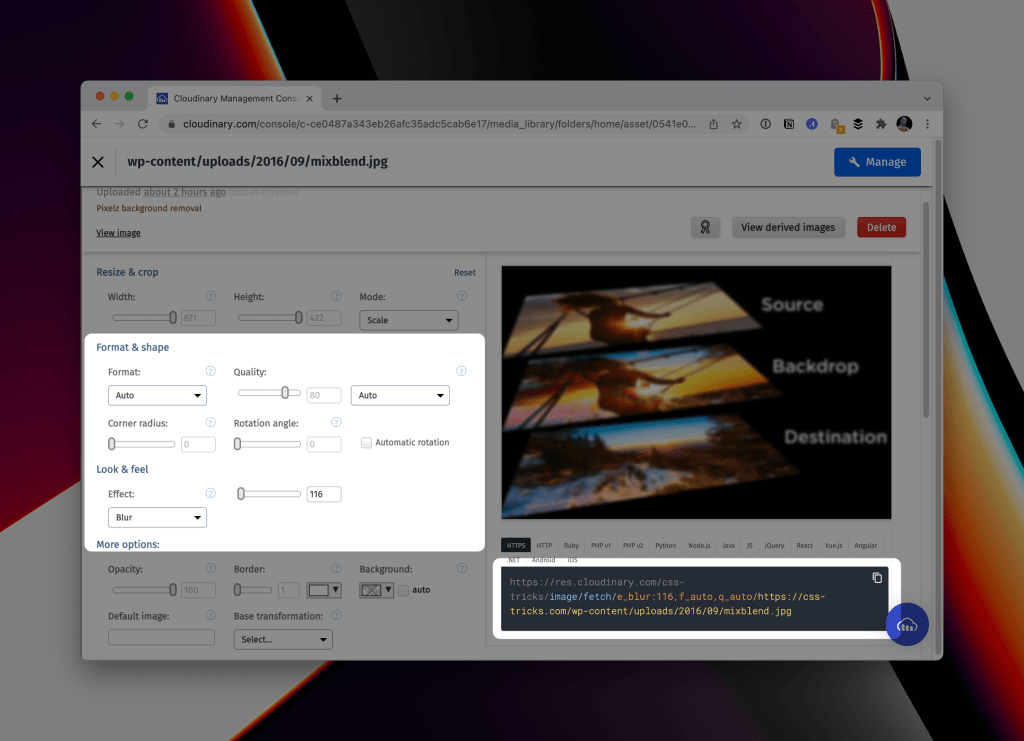
Task: Open the Mode dropdown showing Scale
Action: (x=409, y=320)
